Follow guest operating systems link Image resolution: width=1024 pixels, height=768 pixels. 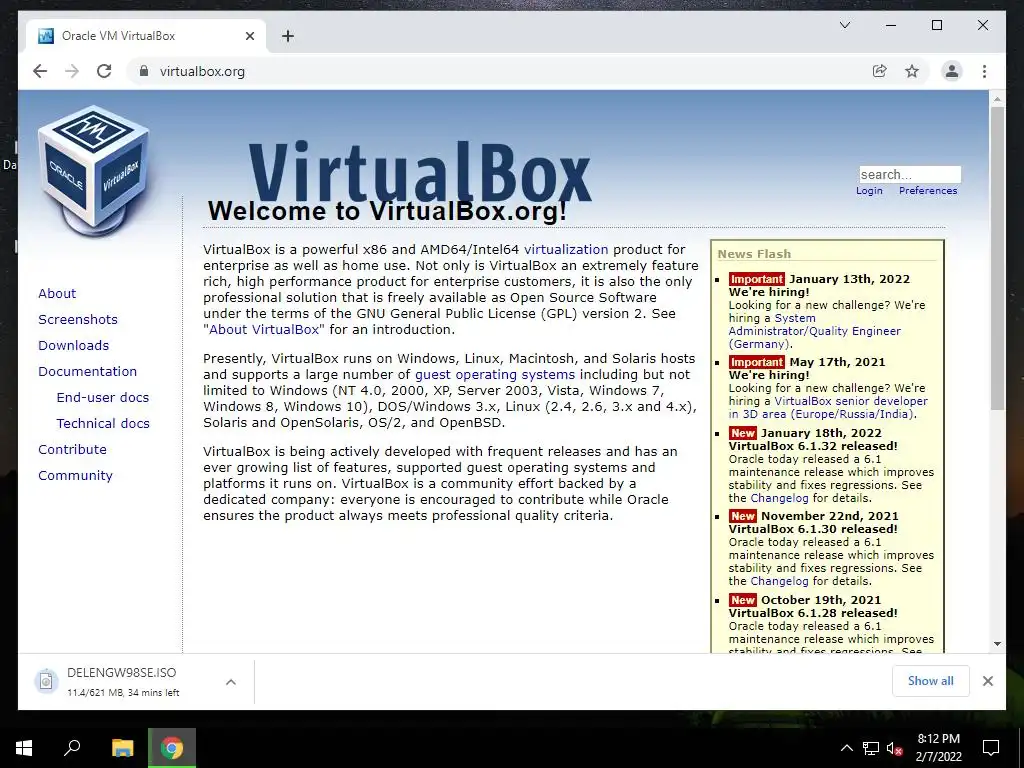tap(495, 375)
